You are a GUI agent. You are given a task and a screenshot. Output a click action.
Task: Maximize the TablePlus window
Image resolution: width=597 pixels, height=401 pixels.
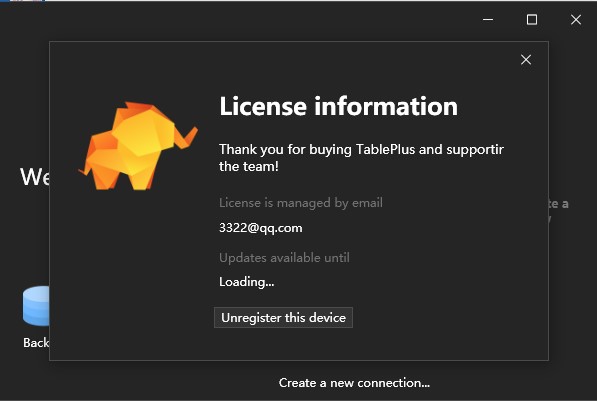pyautogui.click(x=532, y=19)
